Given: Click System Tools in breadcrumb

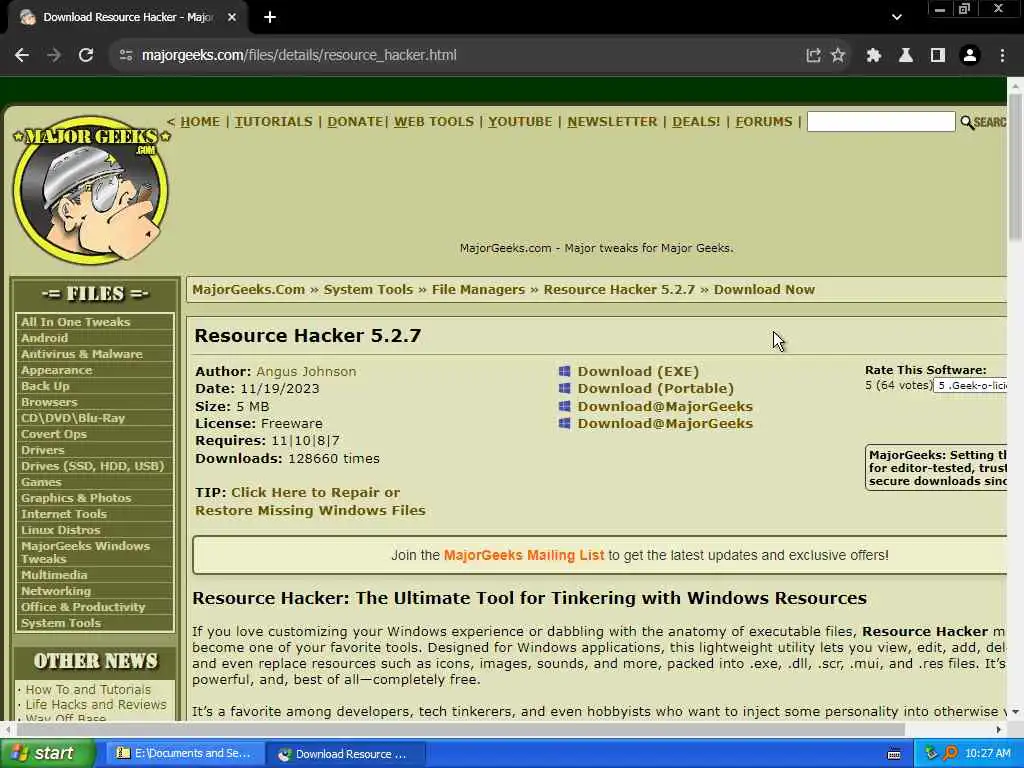Looking at the screenshot, I should [x=368, y=289].
